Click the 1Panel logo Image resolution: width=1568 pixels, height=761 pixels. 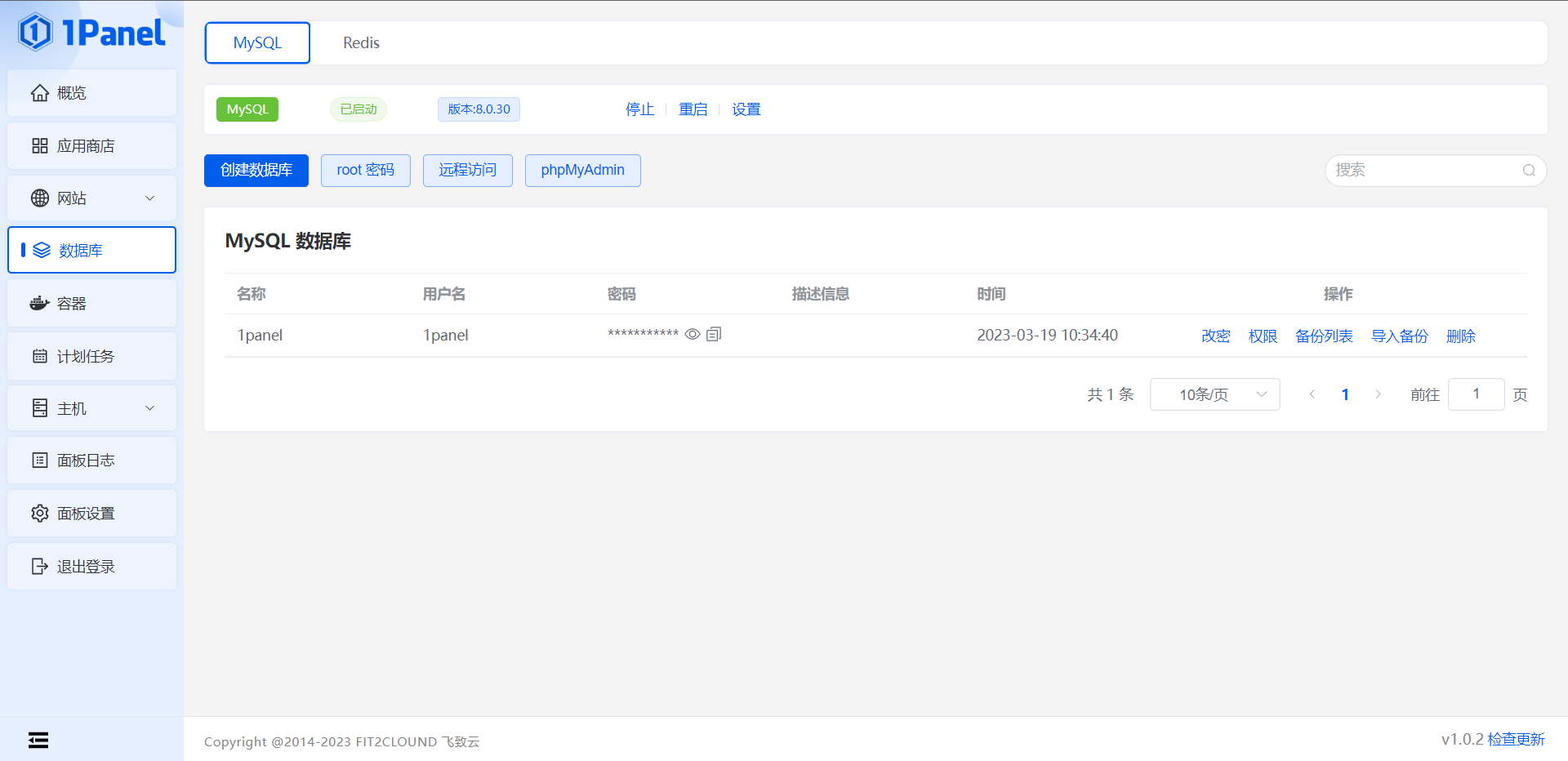coord(91,33)
